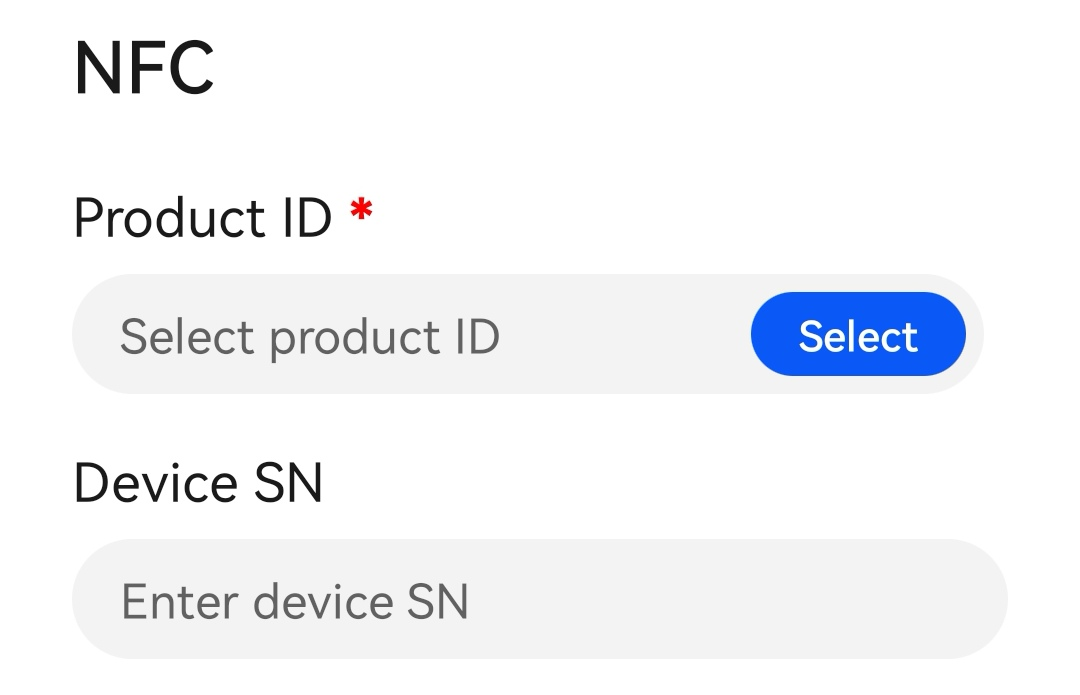The height and width of the screenshot is (695, 1080).
Task: Activate the device serial number text box
Action: tap(539, 599)
